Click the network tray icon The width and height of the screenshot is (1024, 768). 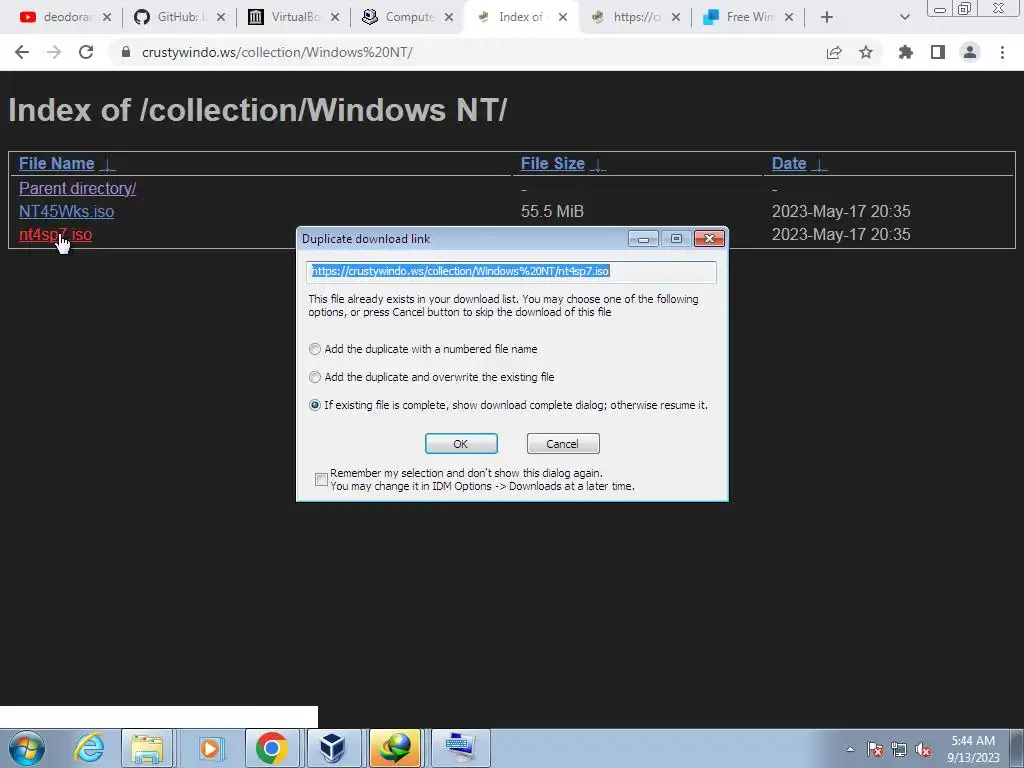point(899,749)
